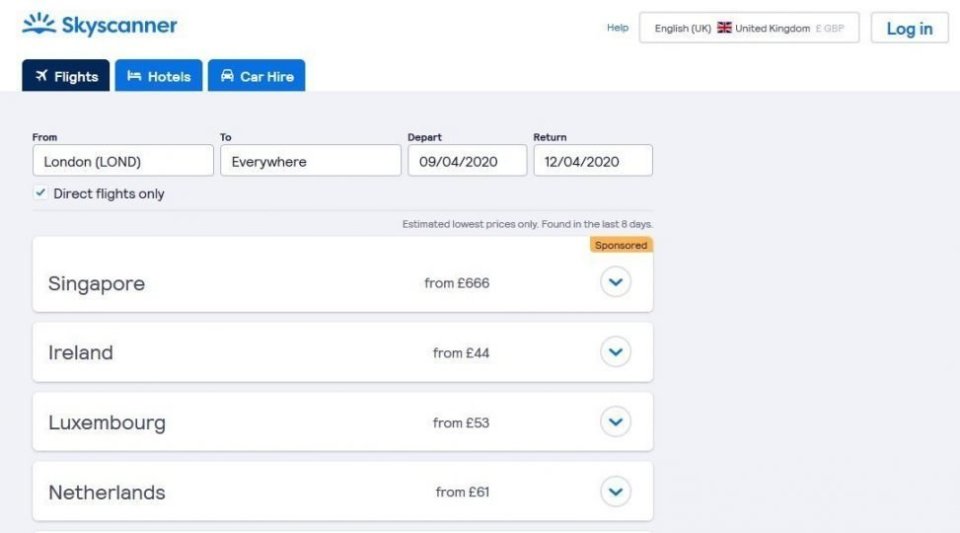This screenshot has height=533, width=960.
Task: Open the Help link
Action: [617, 28]
